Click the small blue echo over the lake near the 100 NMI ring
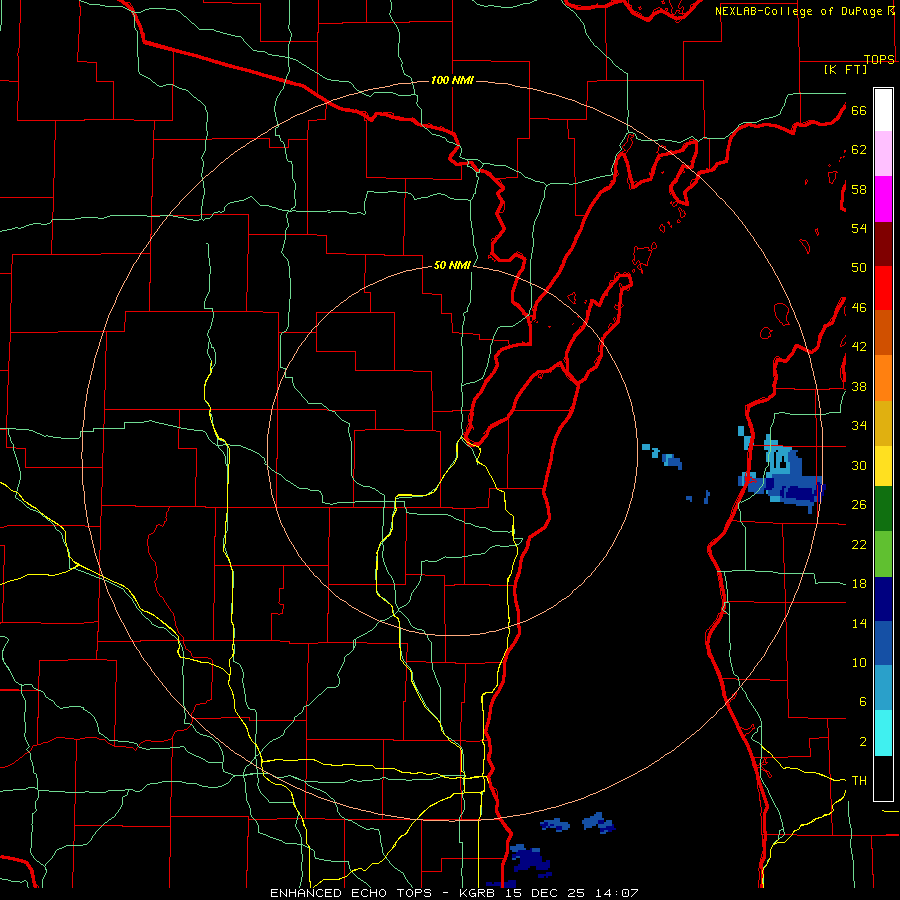The width and height of the screenshot is (900, 900). pyautogui.click(x=663, y=456)
